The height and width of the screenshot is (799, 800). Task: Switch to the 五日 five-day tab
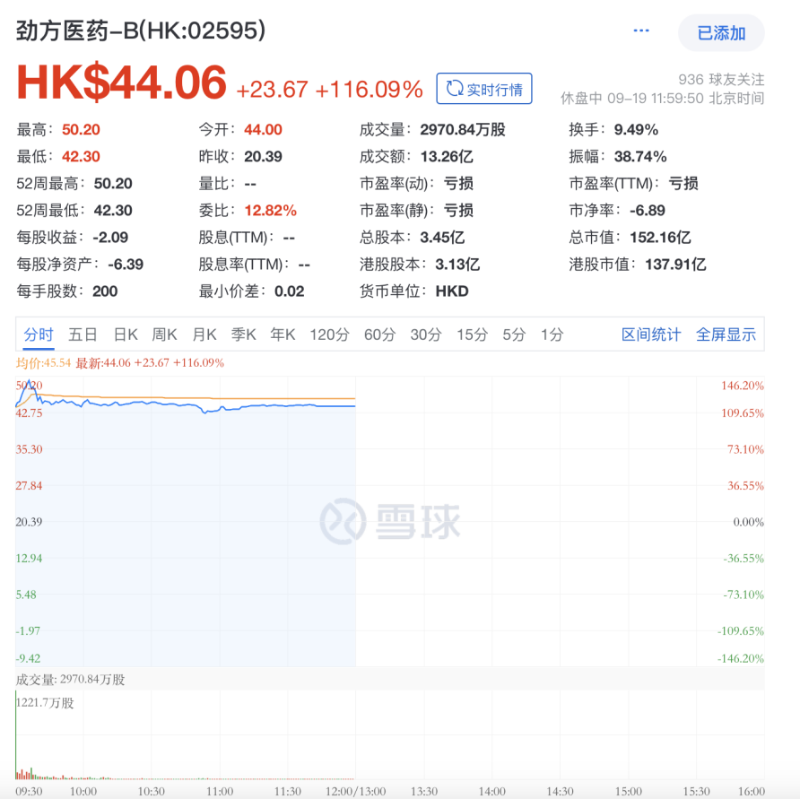[82, 335]
